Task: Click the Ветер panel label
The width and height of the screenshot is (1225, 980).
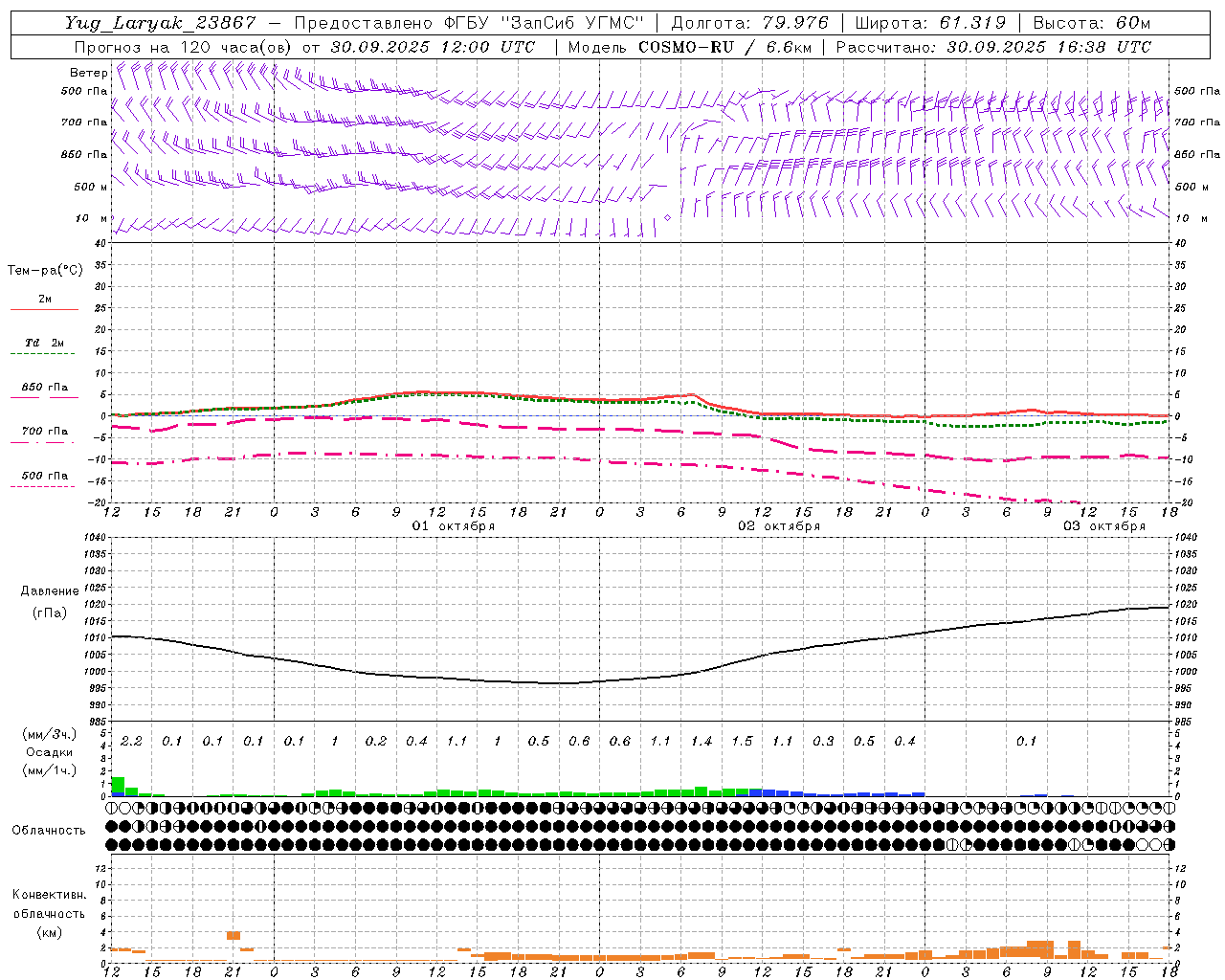Action: click(x=88, y=73)
